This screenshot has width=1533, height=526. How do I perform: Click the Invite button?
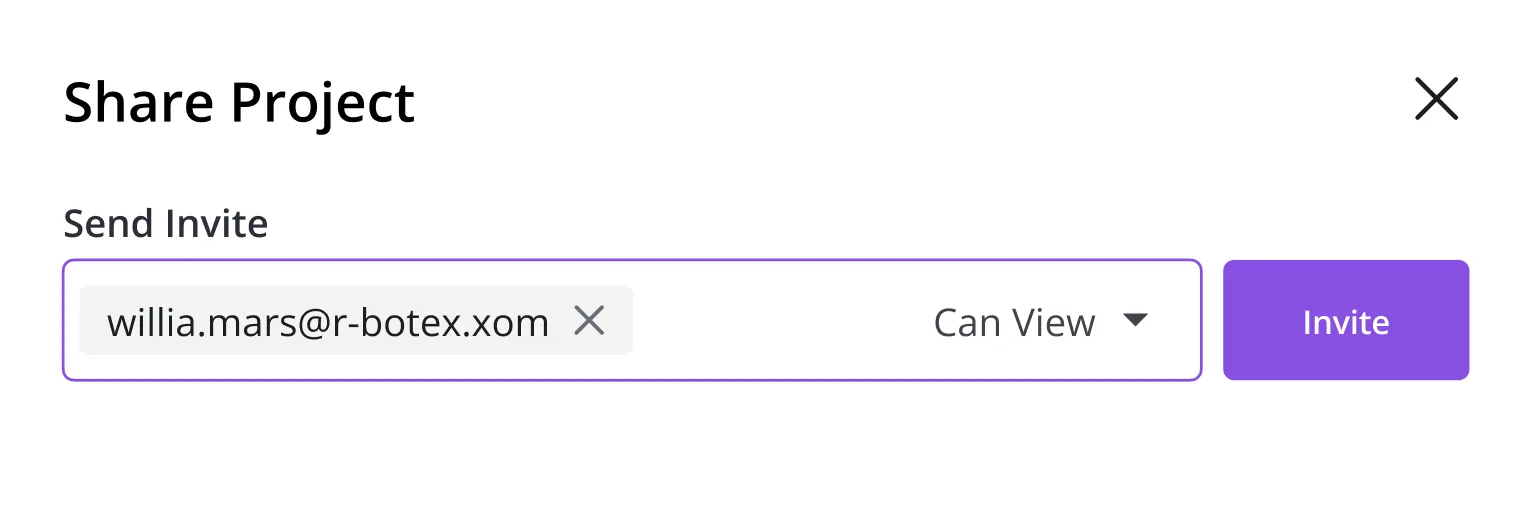click(x=1345, y=321)
